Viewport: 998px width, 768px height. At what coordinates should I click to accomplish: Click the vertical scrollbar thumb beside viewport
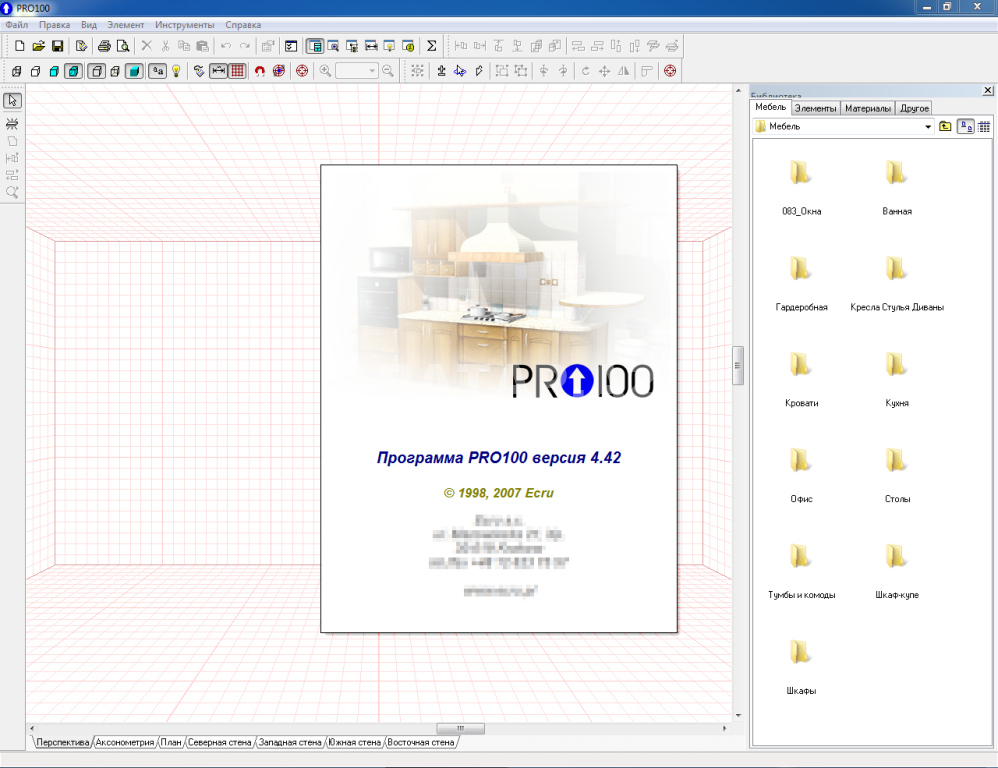(x=738, y=365)
